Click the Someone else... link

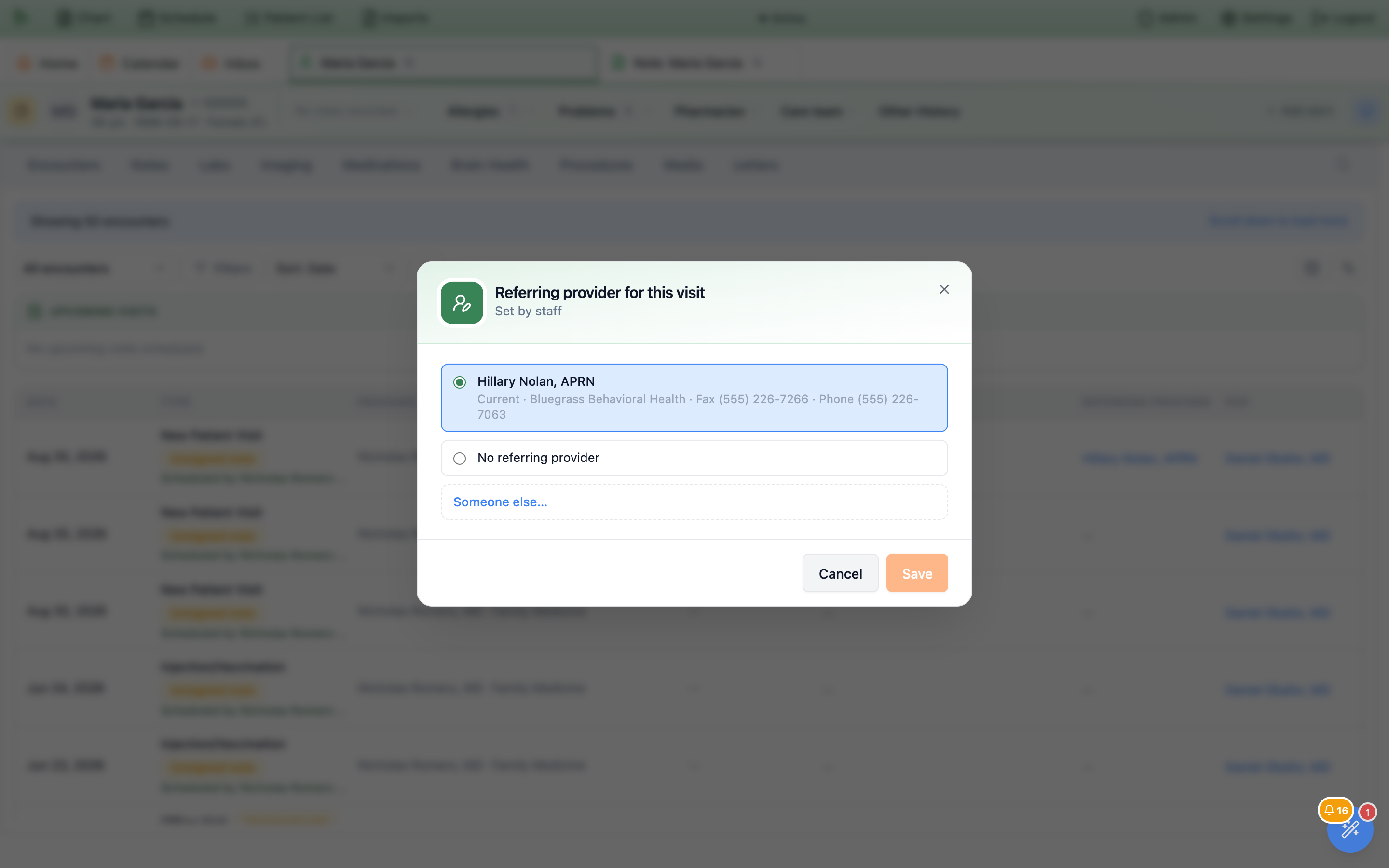tap(500, 502)
